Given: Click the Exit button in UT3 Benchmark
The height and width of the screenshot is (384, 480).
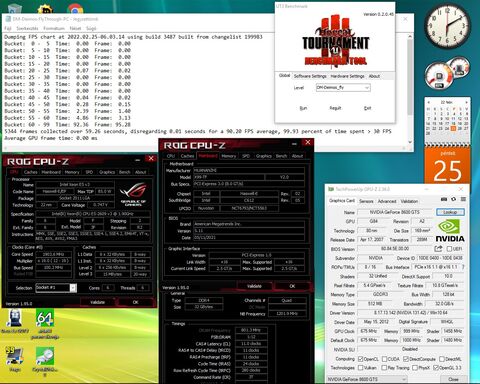Looking at the screenshot, I should [x=367, y=108].
